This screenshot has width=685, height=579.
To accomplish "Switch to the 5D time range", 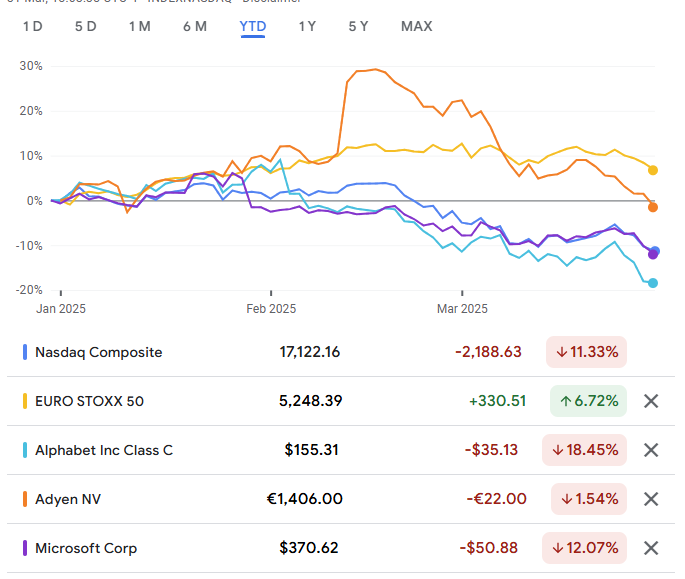I will tap(86, 26).
